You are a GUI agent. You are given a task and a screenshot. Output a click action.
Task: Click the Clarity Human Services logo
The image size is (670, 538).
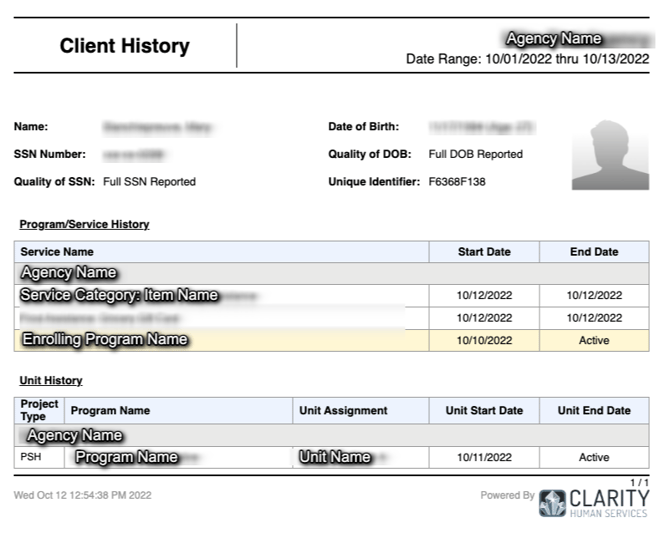point(594,501)
